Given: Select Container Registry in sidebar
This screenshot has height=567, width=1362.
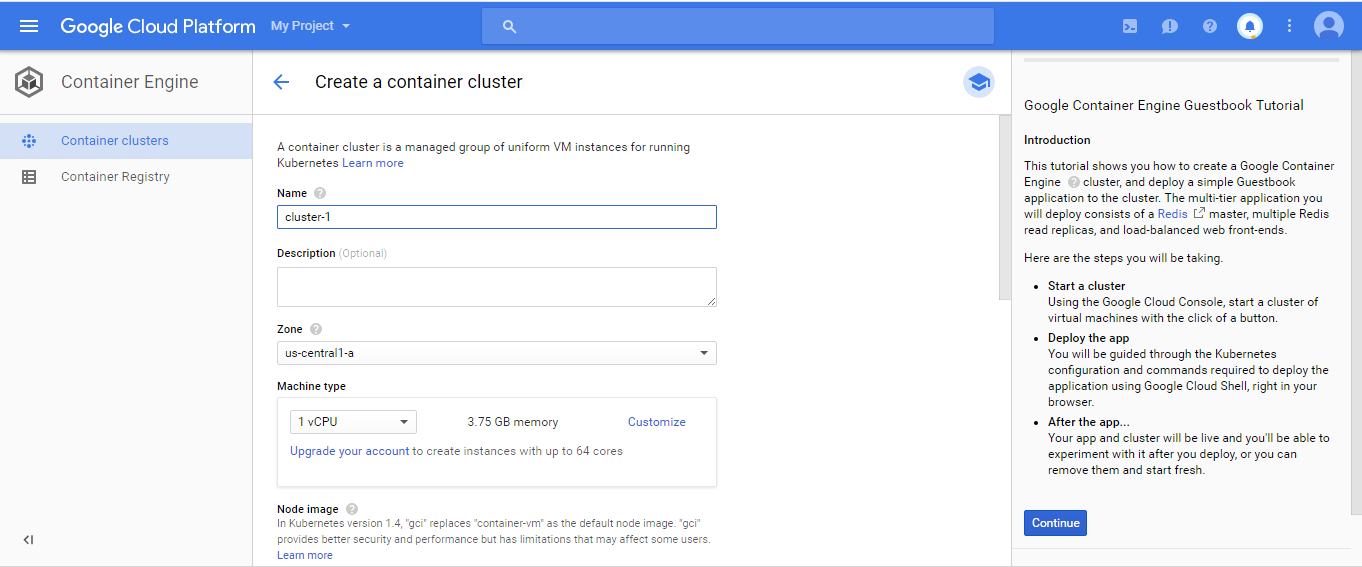Looking at the screenshot, I should click(126, 177).
